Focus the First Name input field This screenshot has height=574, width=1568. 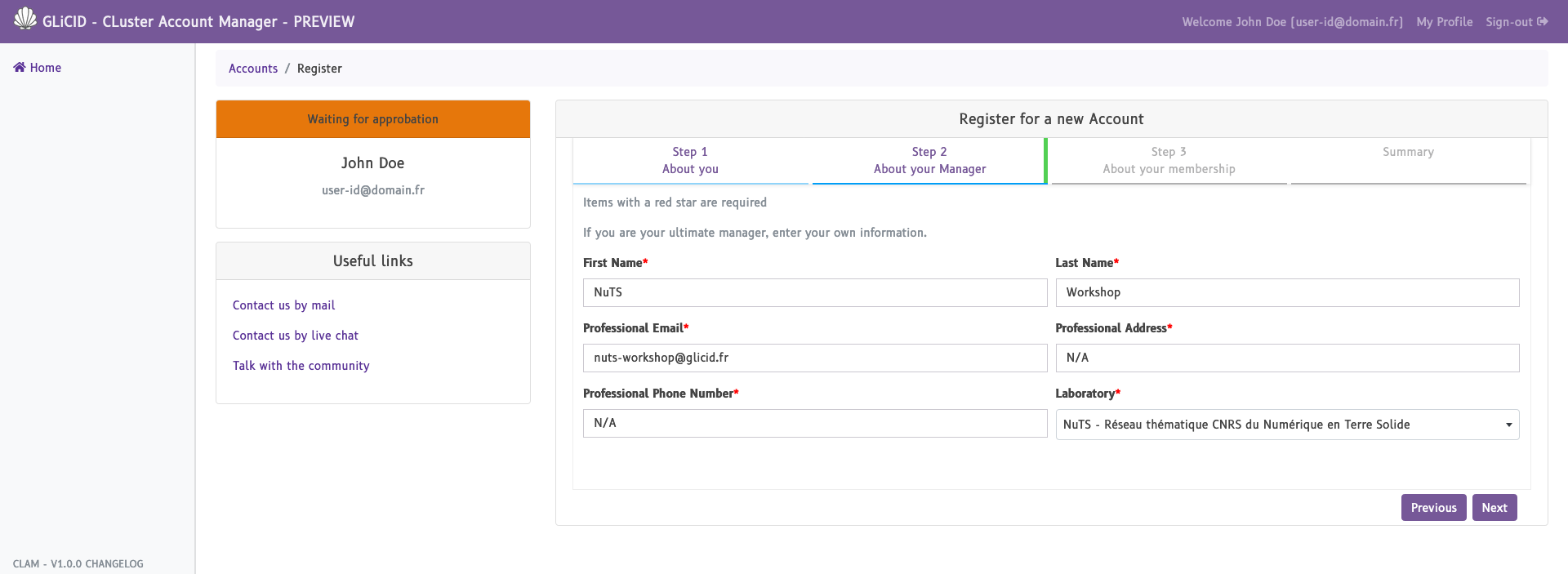click(x=814, y=292)
